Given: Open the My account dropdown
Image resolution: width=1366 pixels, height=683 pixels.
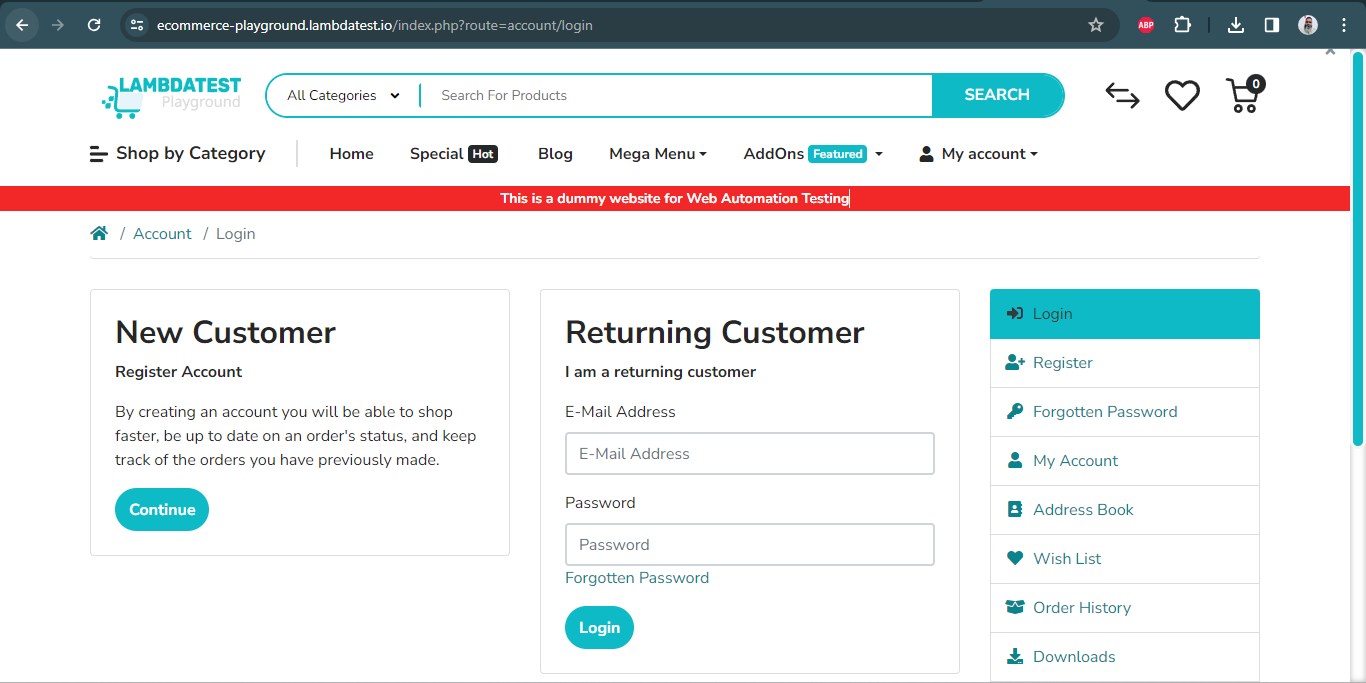Looking at the screenshot, I should tap(977, 153).
